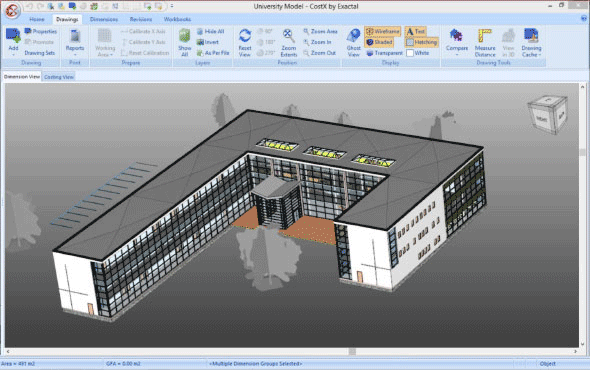This screenshot has height=370, width=590.
Task: Toggle White background option
Action: (418, 53)
